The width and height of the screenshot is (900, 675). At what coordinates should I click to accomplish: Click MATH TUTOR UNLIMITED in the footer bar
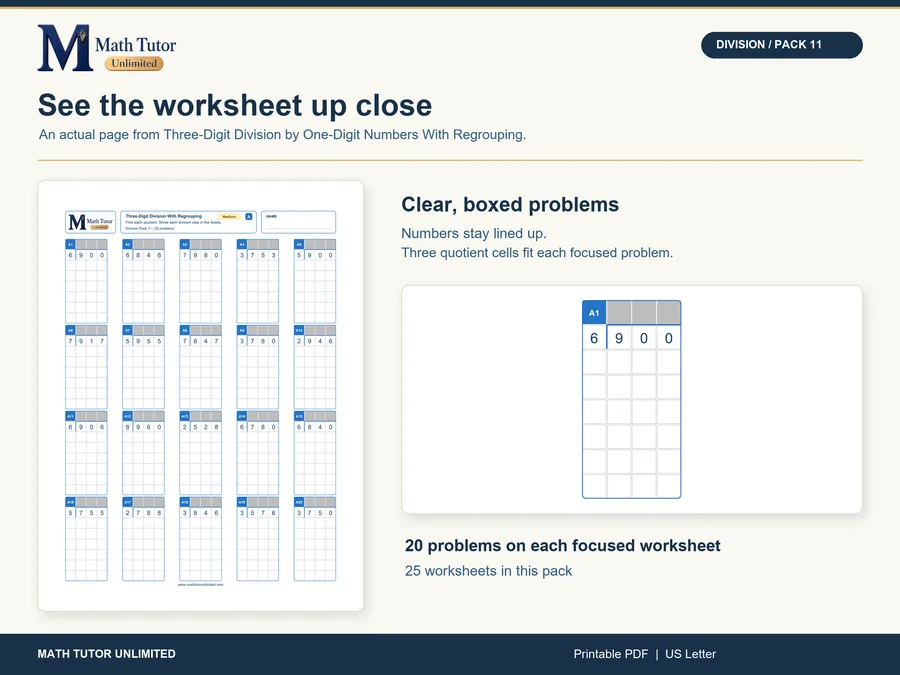coord(107,654)
